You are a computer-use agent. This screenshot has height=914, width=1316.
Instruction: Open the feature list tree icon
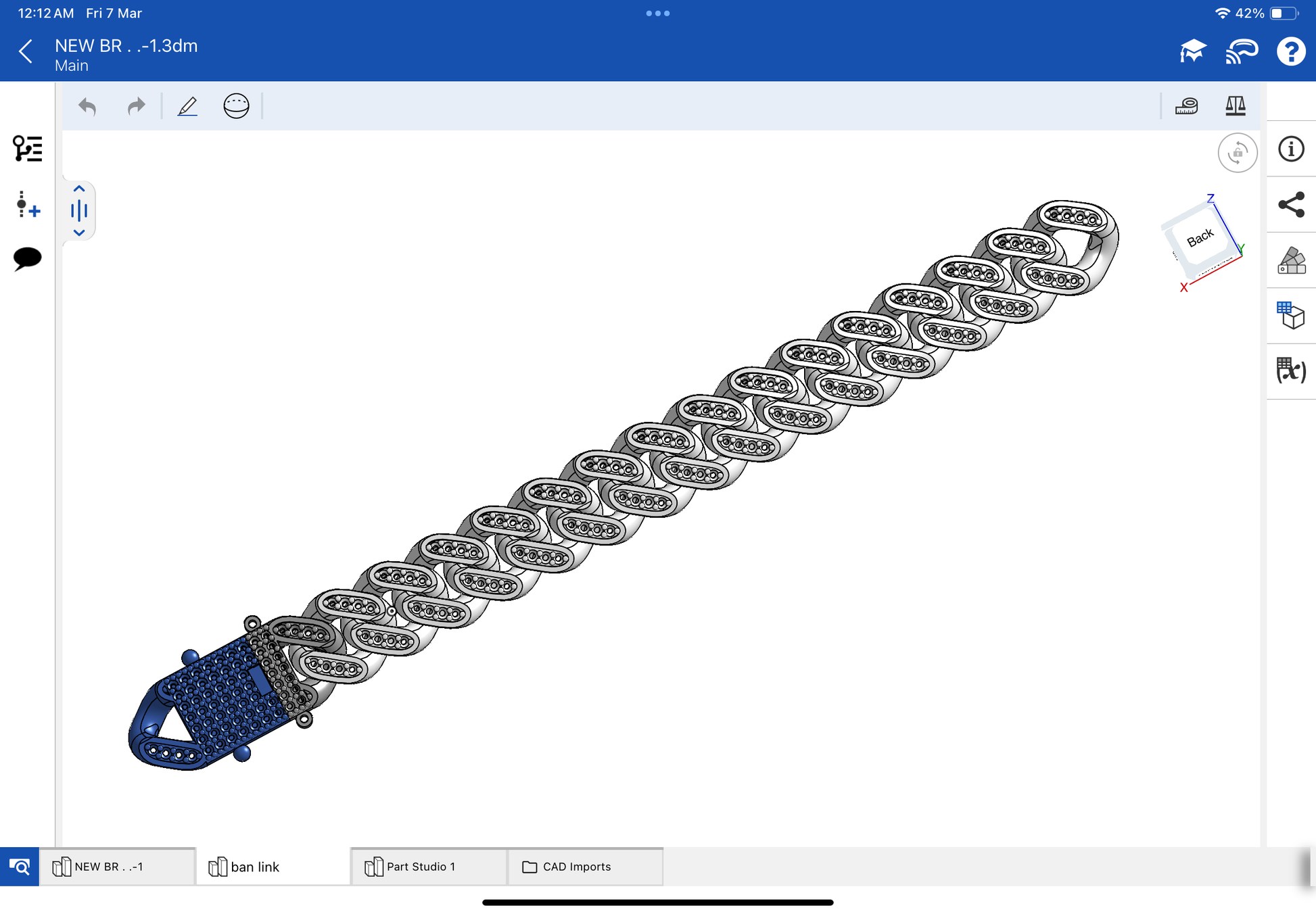tap(27, 149)
